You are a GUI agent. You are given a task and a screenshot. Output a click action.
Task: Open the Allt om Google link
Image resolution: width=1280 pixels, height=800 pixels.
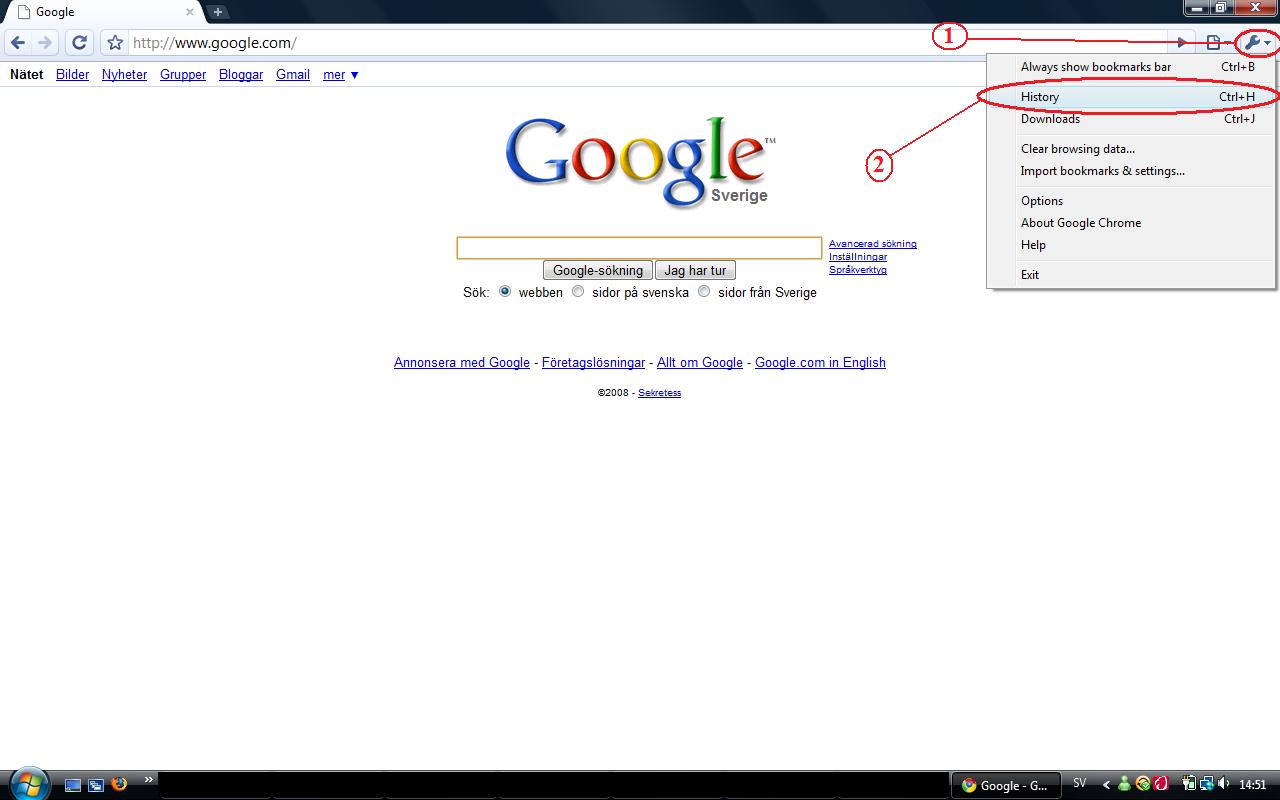(700, 363)
